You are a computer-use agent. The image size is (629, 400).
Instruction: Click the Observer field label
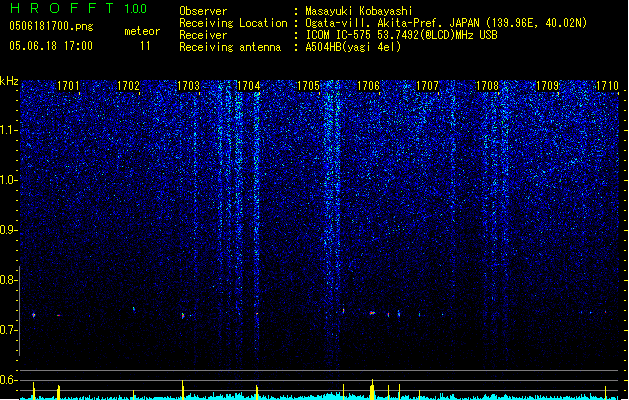pos(203,11)
